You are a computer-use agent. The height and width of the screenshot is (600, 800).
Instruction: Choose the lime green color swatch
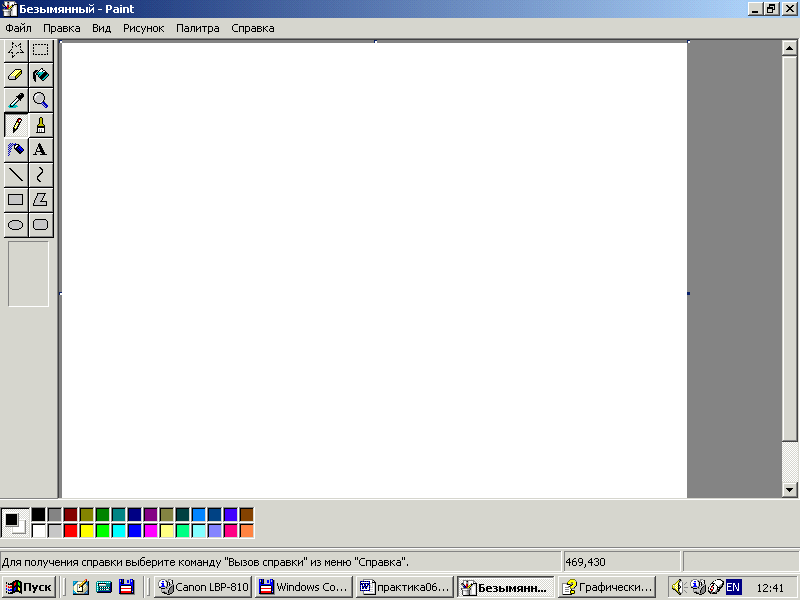(103, 531)
